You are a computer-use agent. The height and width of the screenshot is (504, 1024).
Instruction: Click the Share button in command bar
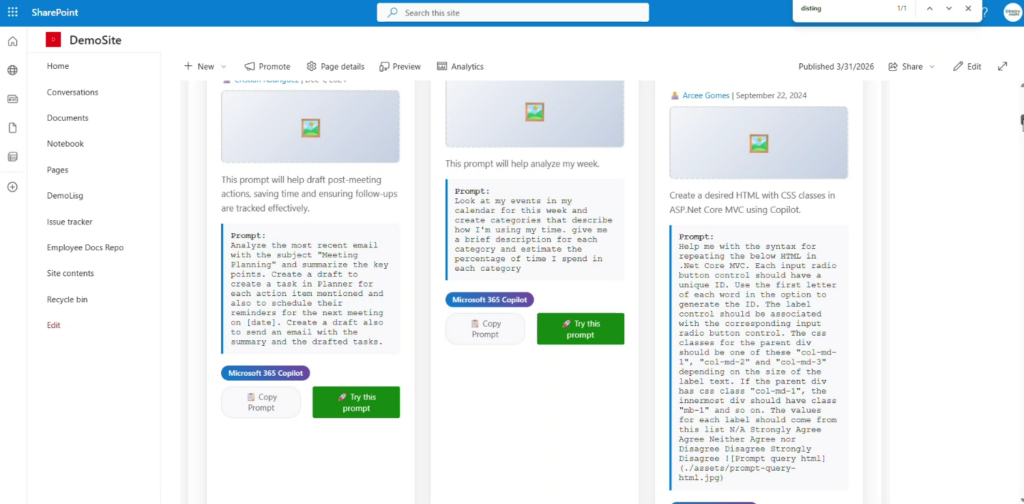tap(906, 67)
